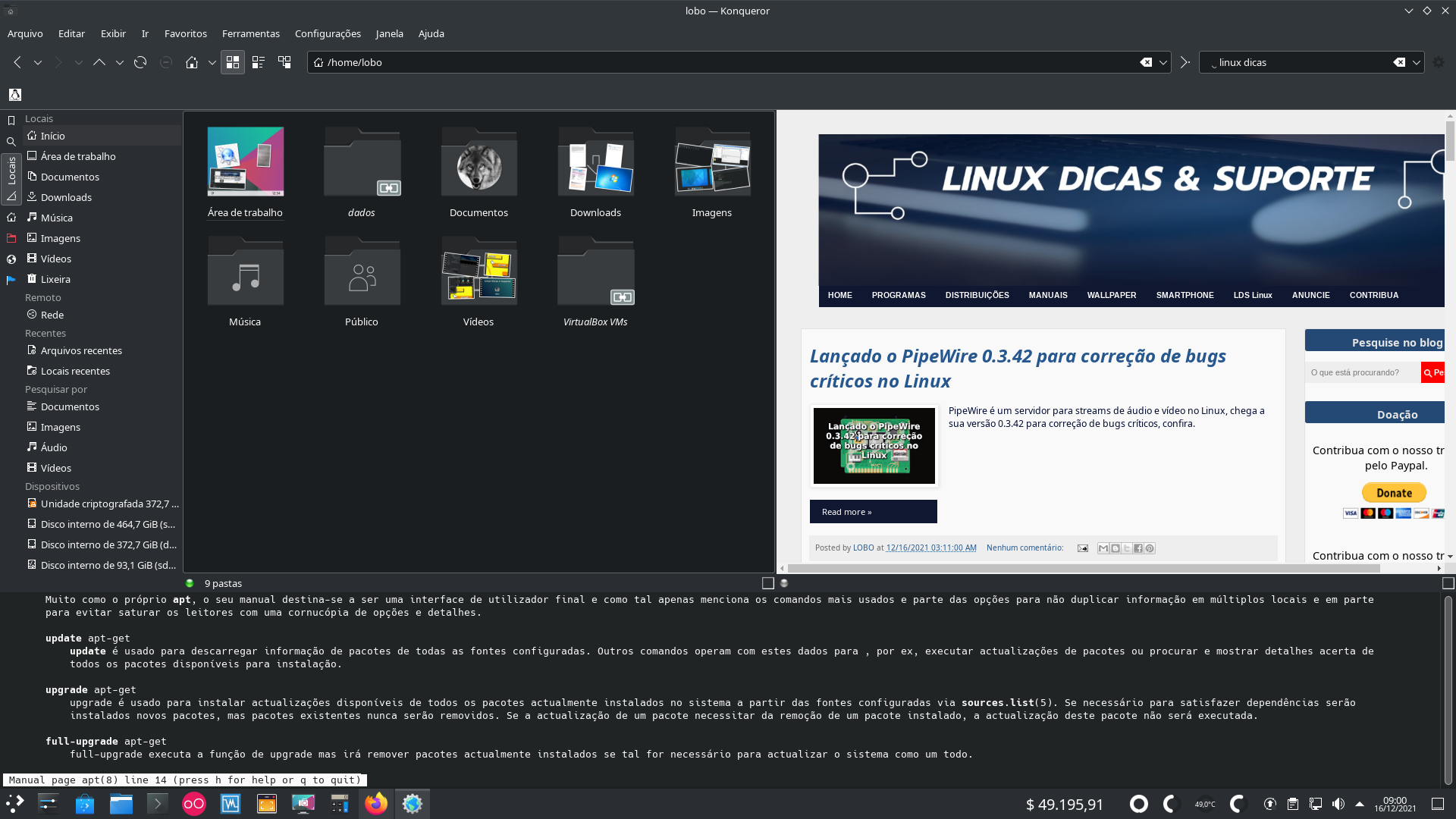Reload the current location
This screenshot has width=1456, height=819.
(140, 62)
